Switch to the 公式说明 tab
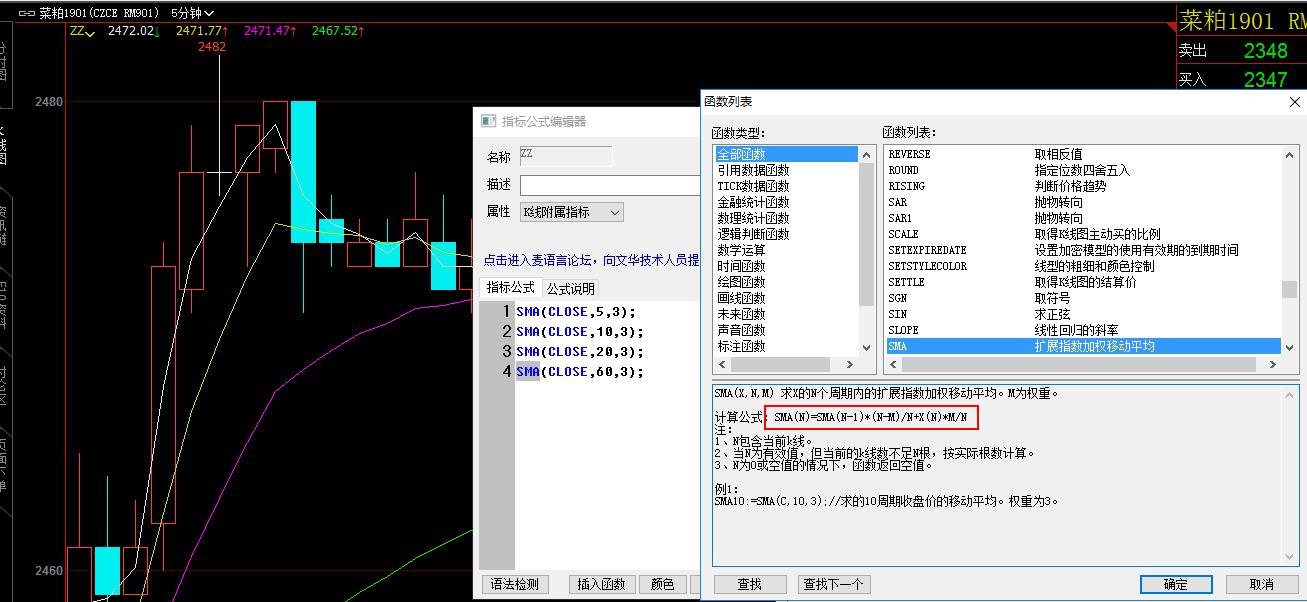The height and width of the screenshot is (602, 1307). point(570,288)
